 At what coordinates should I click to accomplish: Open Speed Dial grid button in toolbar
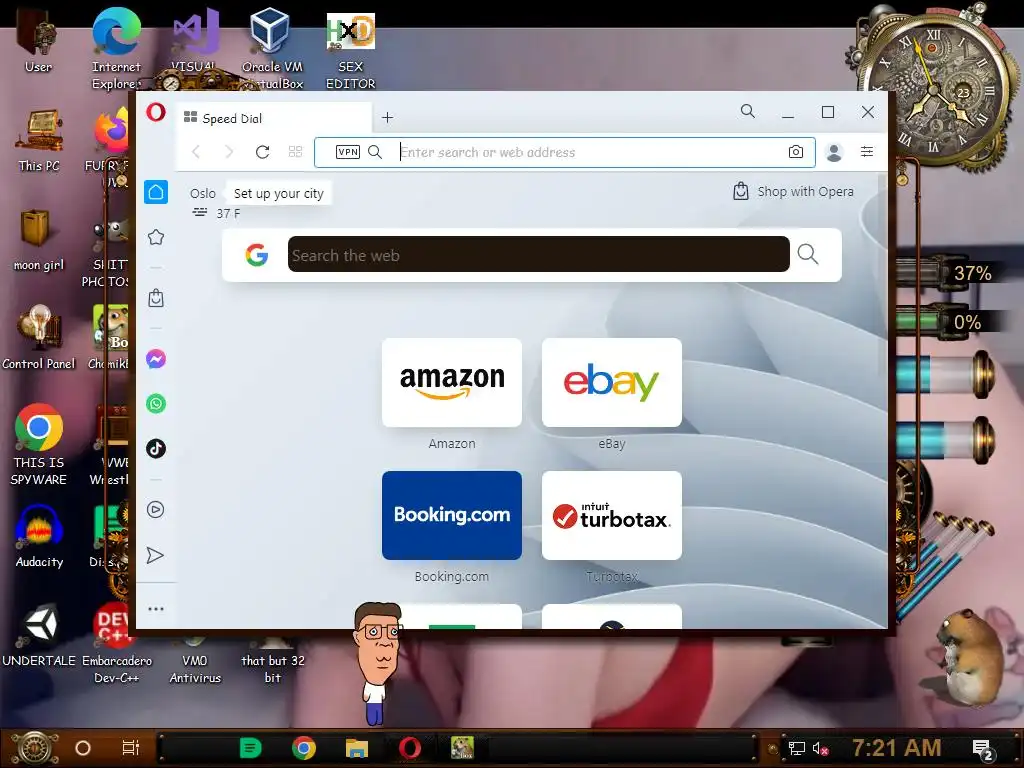point(295,152)
